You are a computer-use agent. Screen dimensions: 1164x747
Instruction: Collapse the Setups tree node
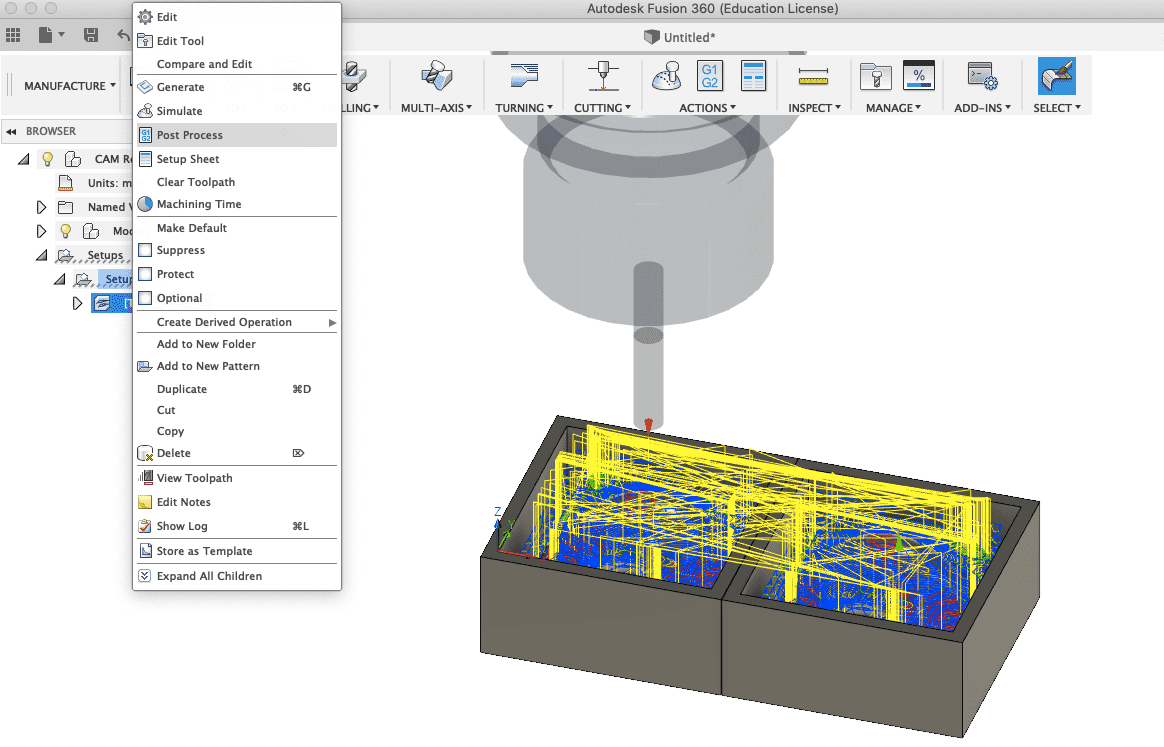click(x=42, y=255)
